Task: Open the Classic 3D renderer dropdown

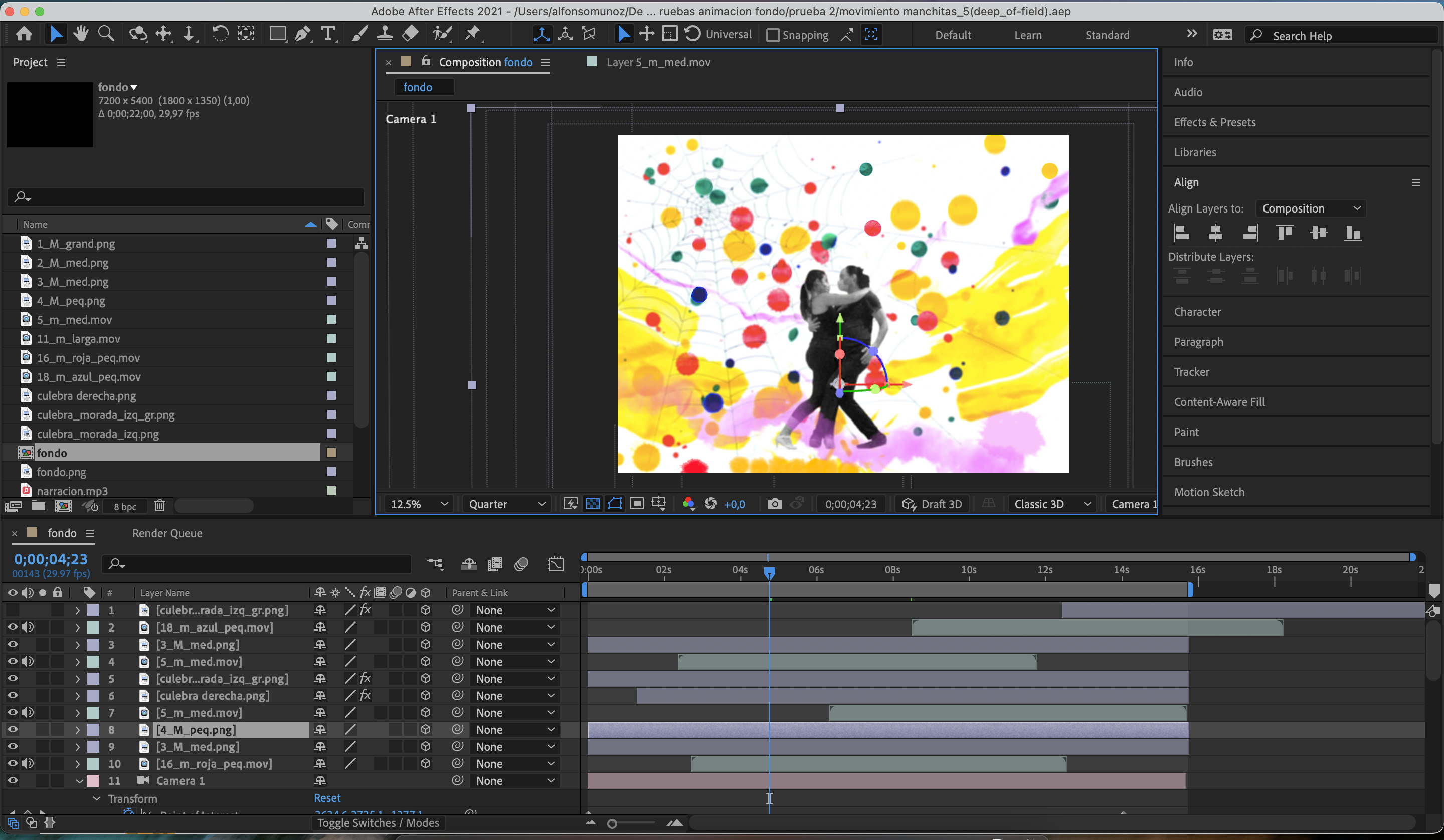Action: coord(1051,504)
